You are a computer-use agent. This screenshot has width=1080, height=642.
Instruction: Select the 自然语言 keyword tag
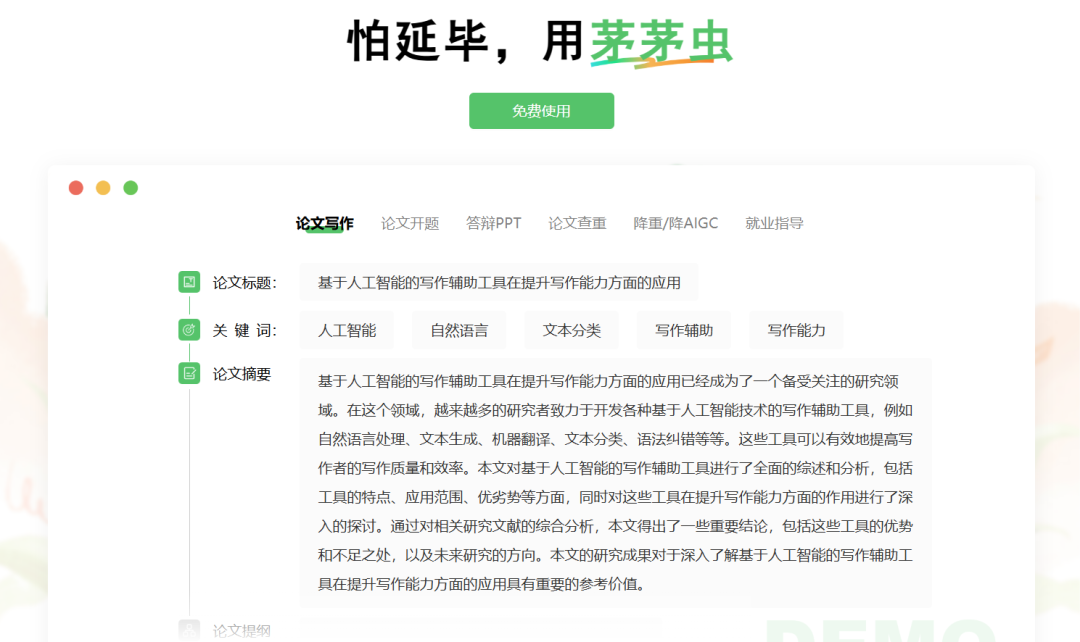459,330
